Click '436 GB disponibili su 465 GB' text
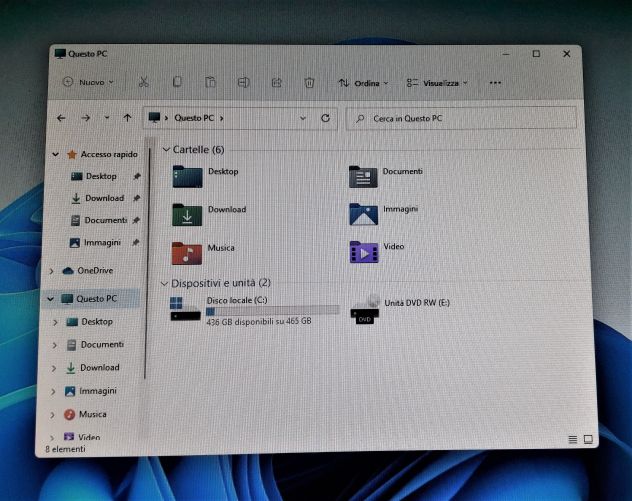 (259, 322)
